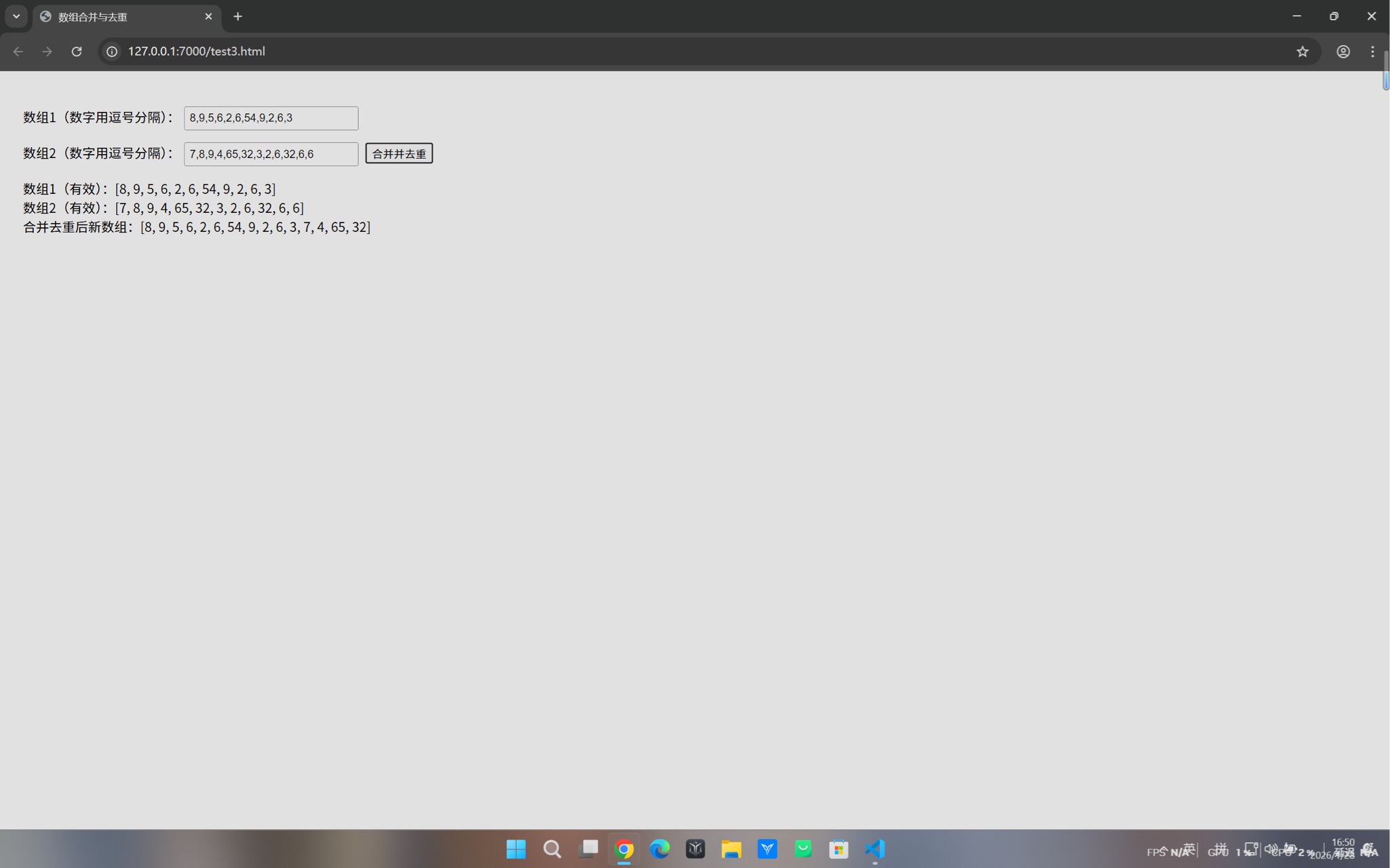Click the browser reload page icon
Screen dimensions: 1390x868
[77, 52]
